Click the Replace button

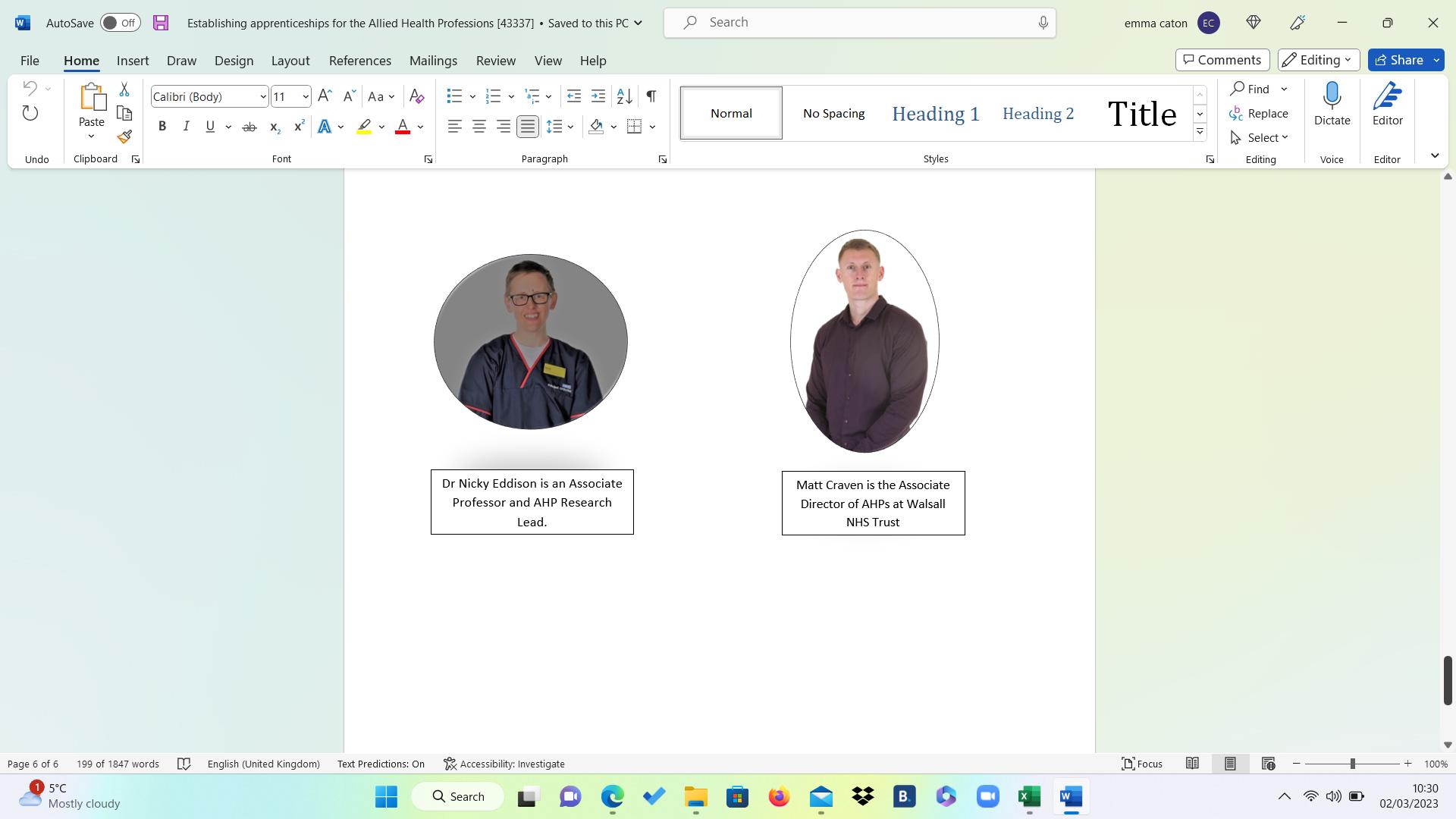1259,114
